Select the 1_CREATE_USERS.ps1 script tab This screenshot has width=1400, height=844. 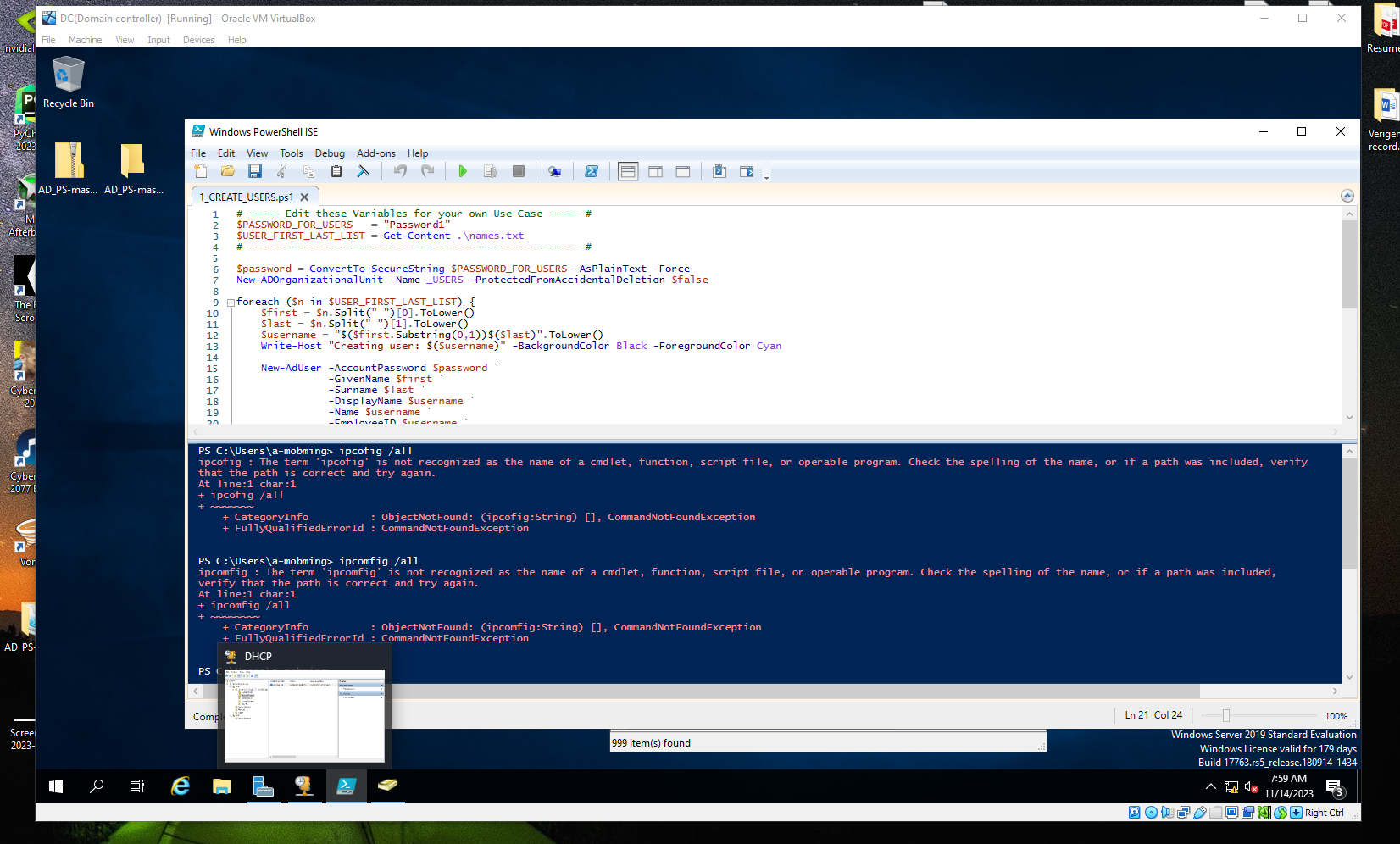point(247,197)
